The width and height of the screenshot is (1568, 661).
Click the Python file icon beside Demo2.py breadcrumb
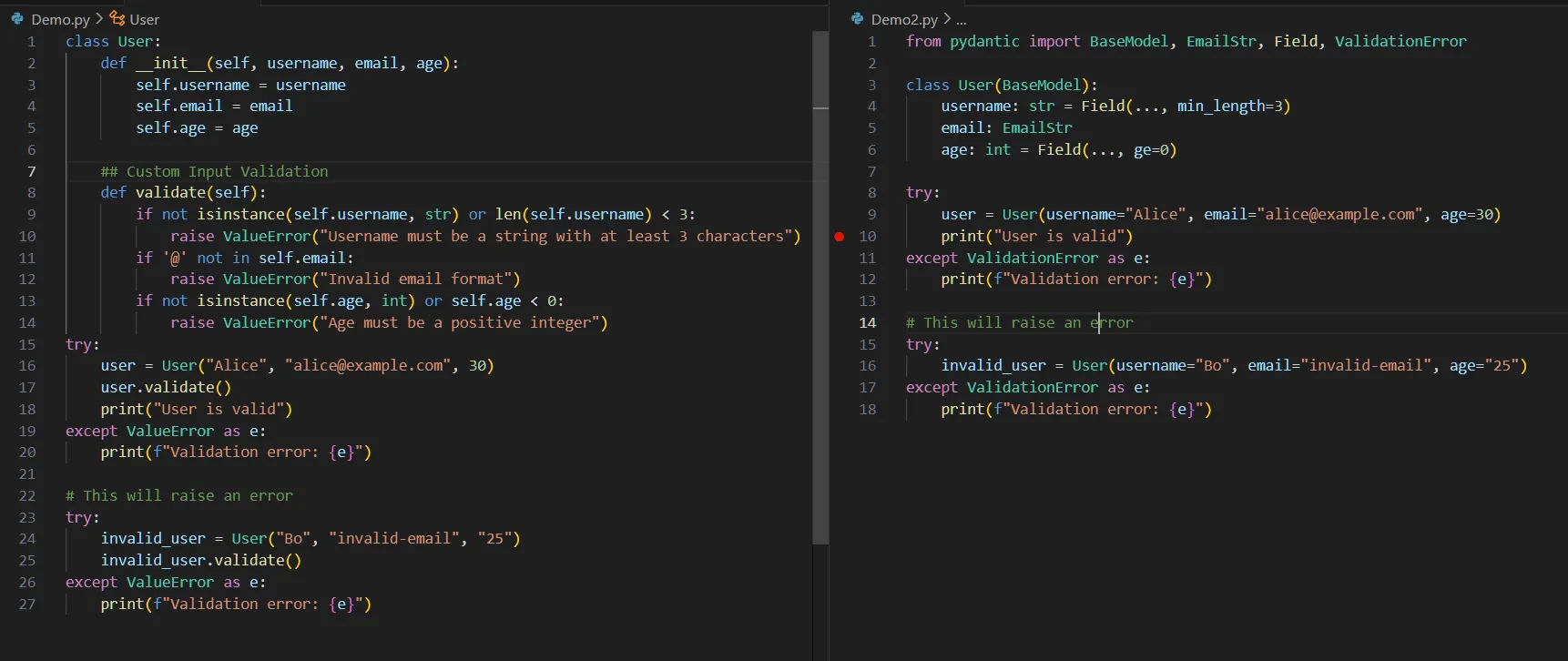coord(857,18)
